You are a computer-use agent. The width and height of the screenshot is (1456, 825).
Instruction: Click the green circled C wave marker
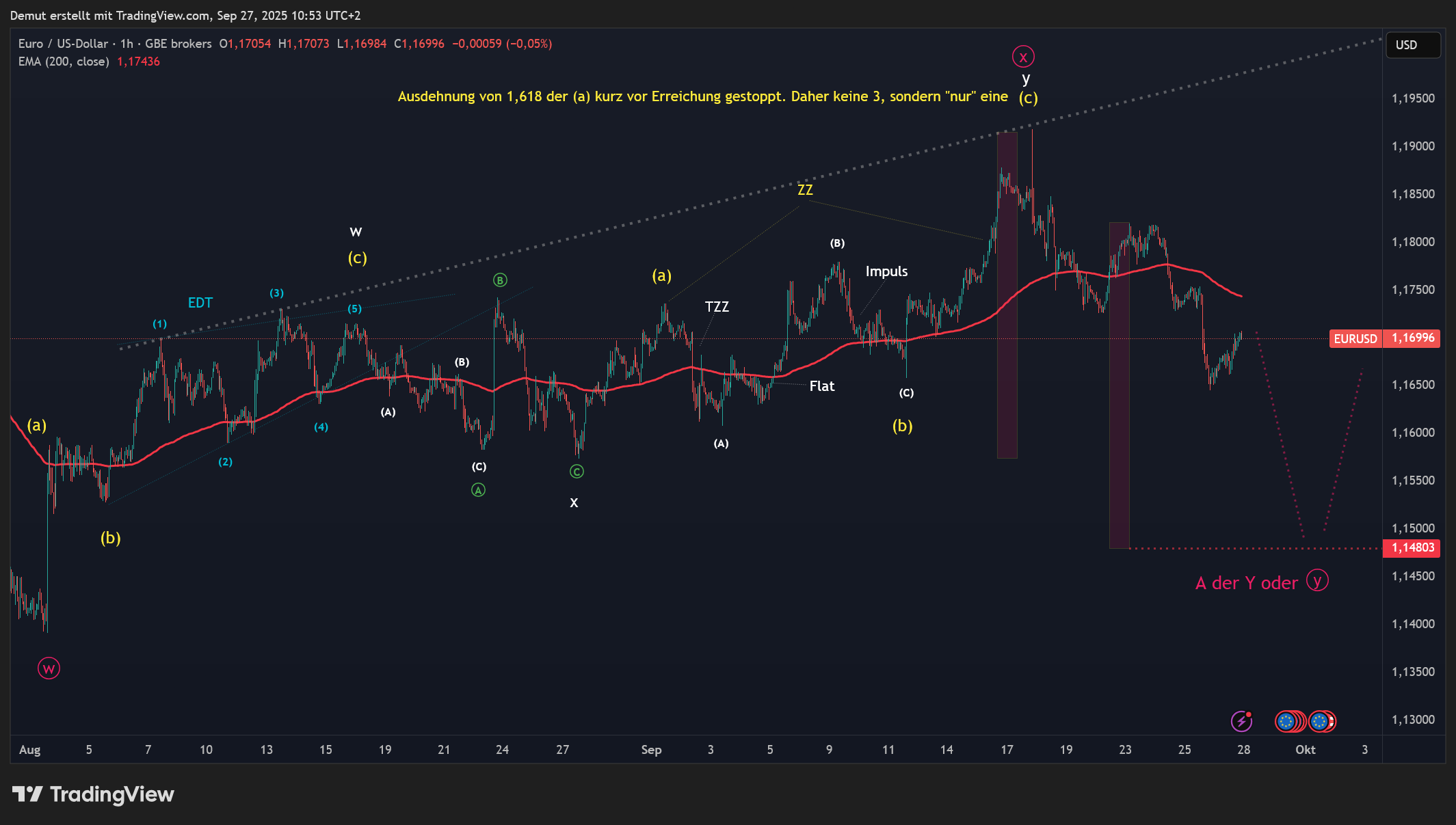tap(577, 472)
